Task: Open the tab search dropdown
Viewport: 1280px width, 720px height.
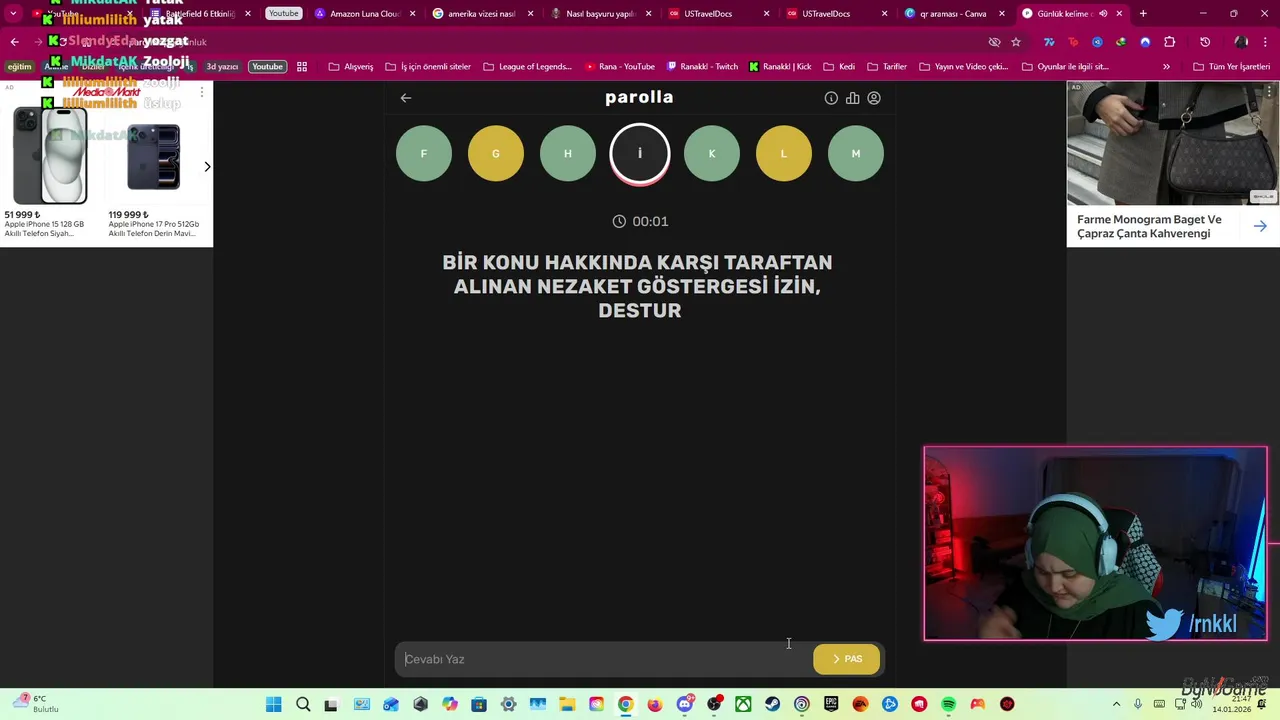Action: pyautogui.click(x=13, y=14)
